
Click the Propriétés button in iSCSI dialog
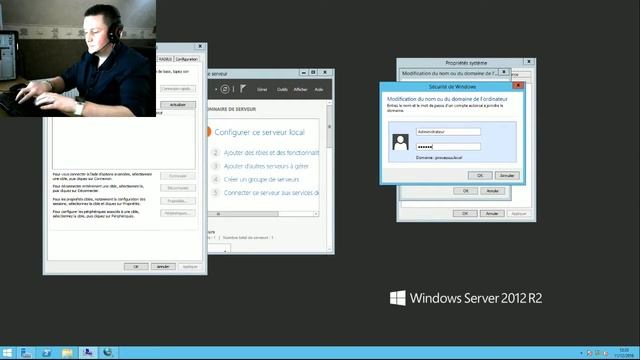click(178, 201)
